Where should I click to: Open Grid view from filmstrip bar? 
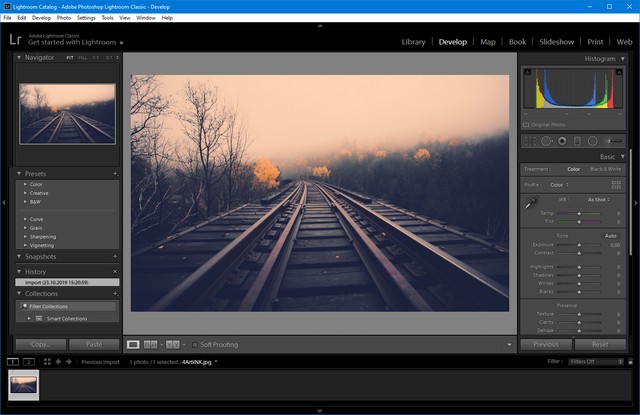(x=47, y=361)
